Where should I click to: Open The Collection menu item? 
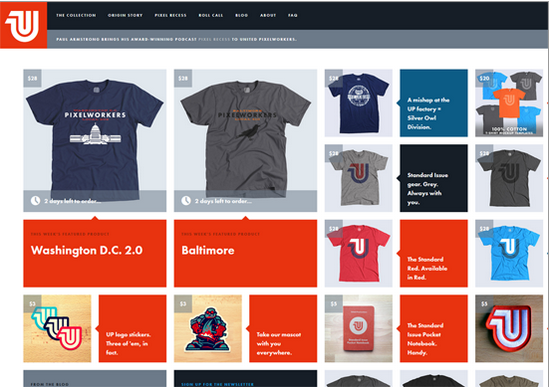76,15
